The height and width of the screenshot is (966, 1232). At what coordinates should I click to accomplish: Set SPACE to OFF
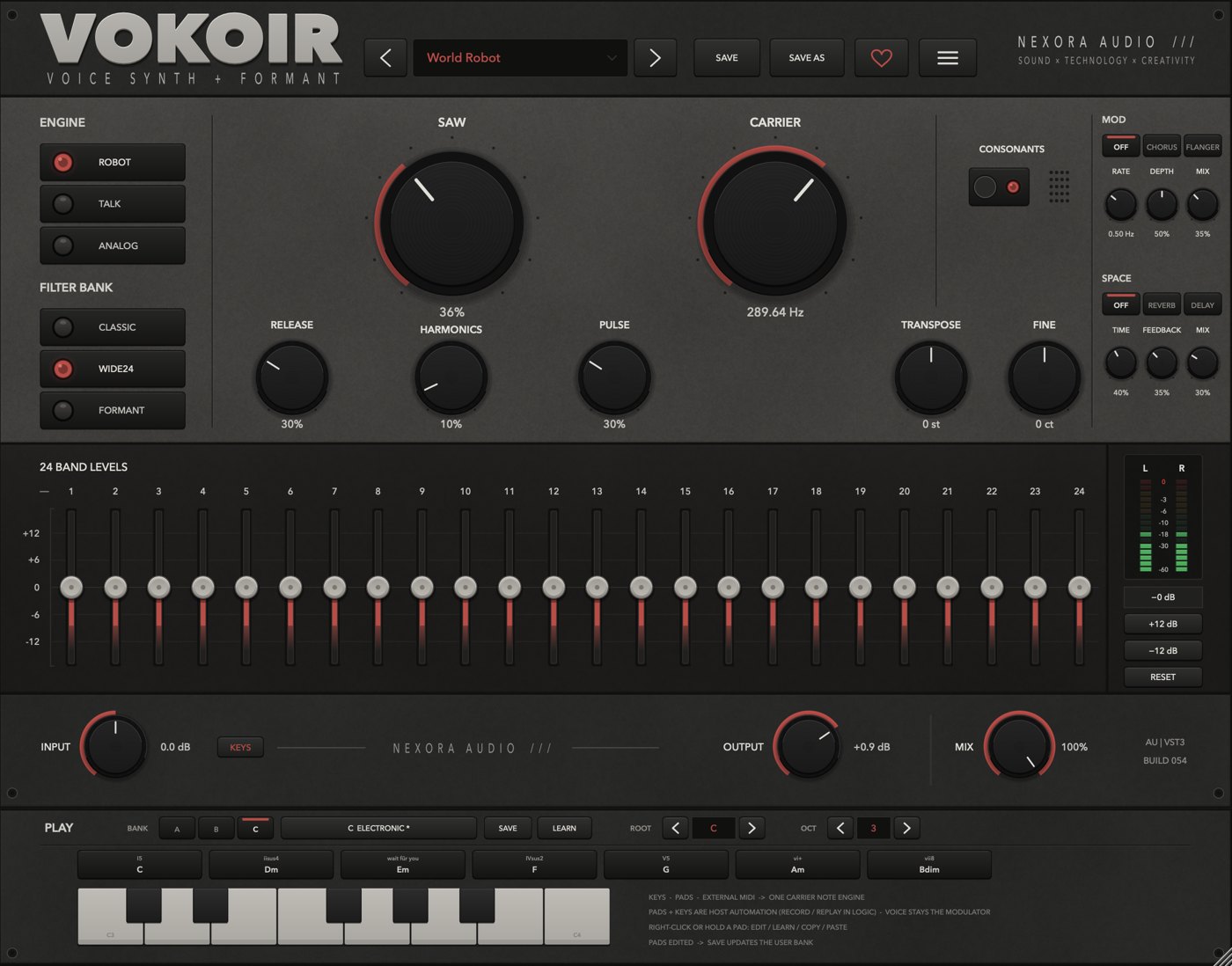tap(1121, 304)
